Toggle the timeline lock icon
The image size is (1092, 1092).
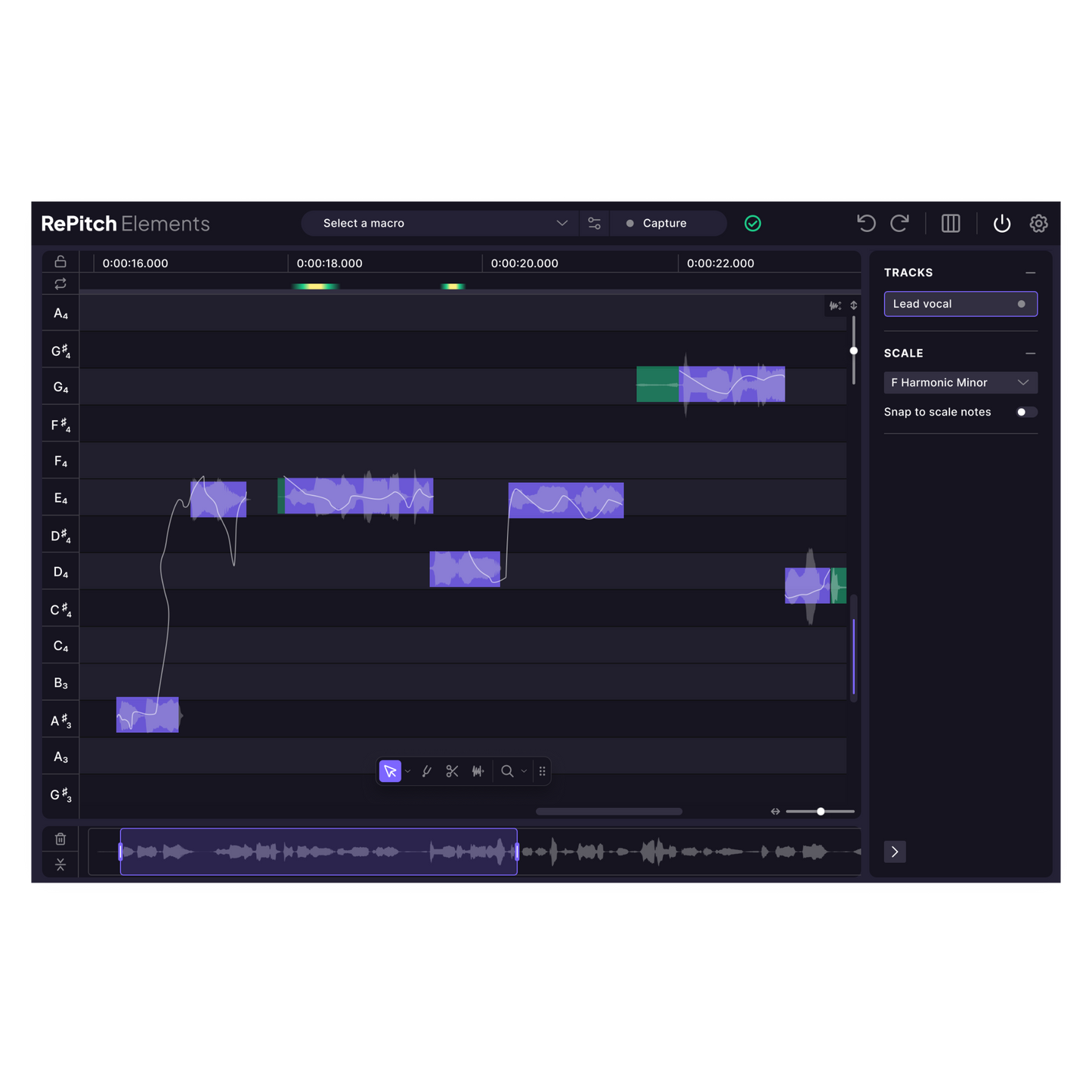(x=60, y=261)
